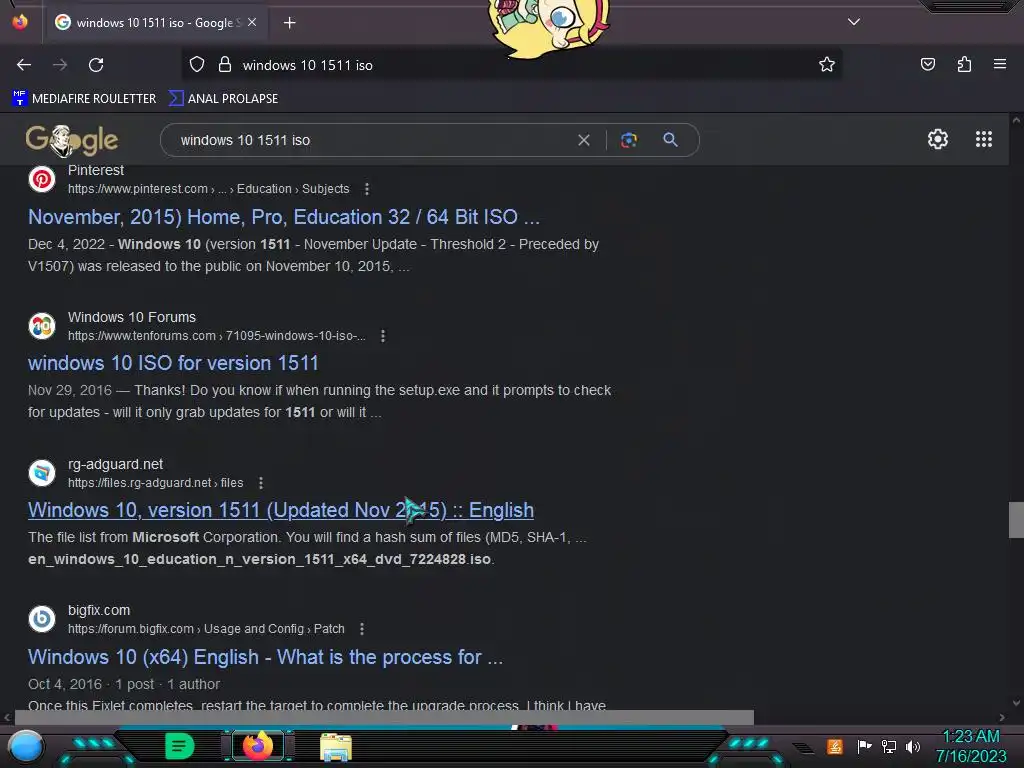This screenshot has height=768, width=1024.
Task: Go back using the browser back arrow
Action: point(24,65)
